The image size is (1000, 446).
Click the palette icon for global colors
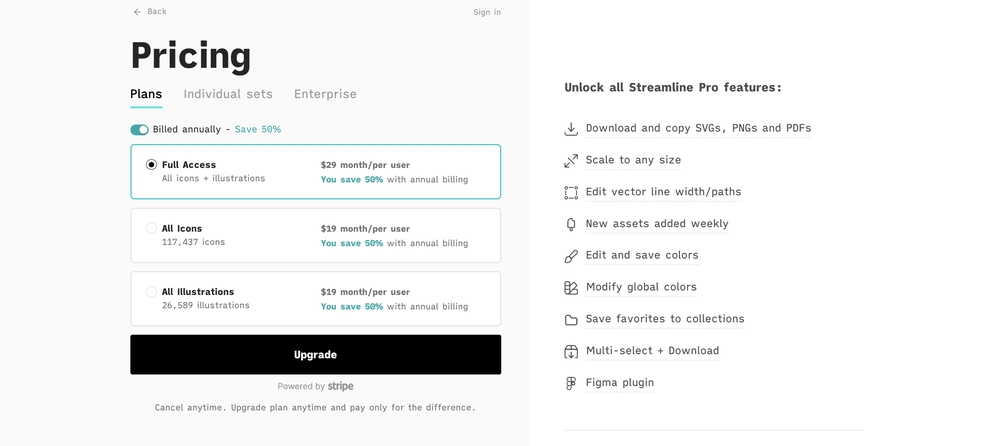571,288
